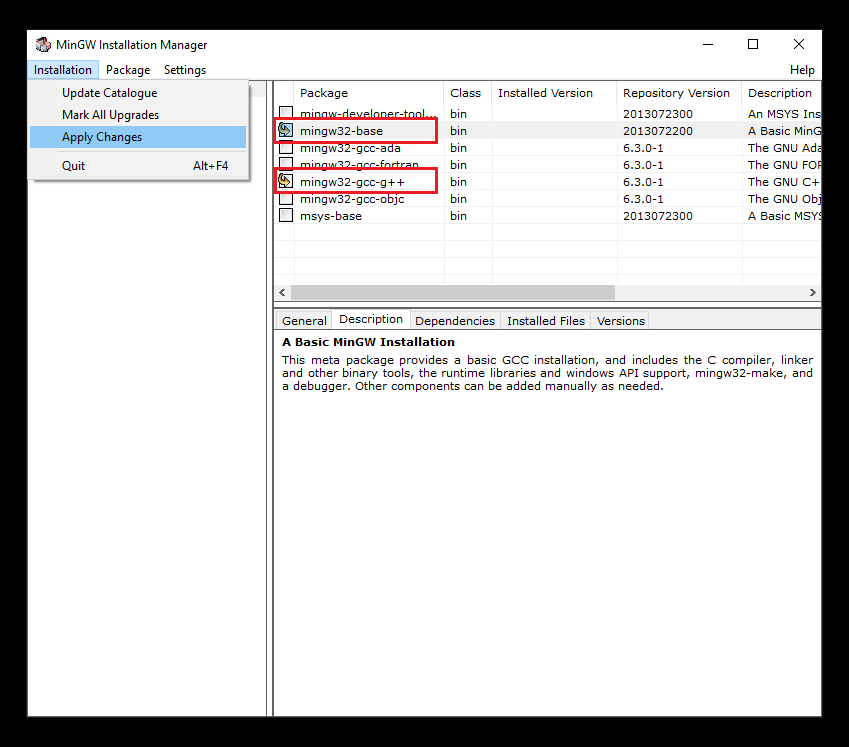Check the mingw32-gcc-ada package checkbox
The height and width of the screenshot is (747, 849).
pyautogui.click(x=286, y=147)
